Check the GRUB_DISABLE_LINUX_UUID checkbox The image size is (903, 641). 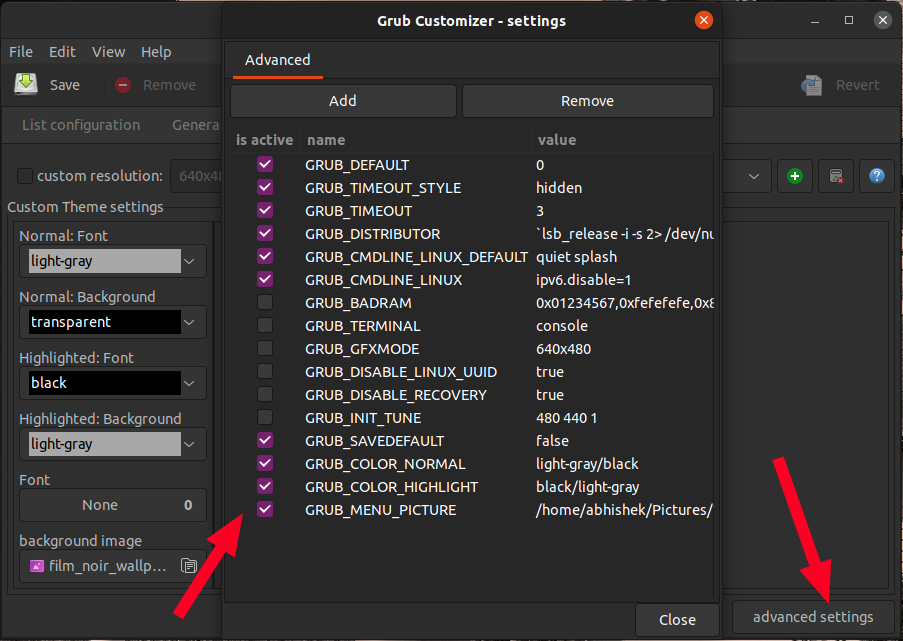coord(265,372)
